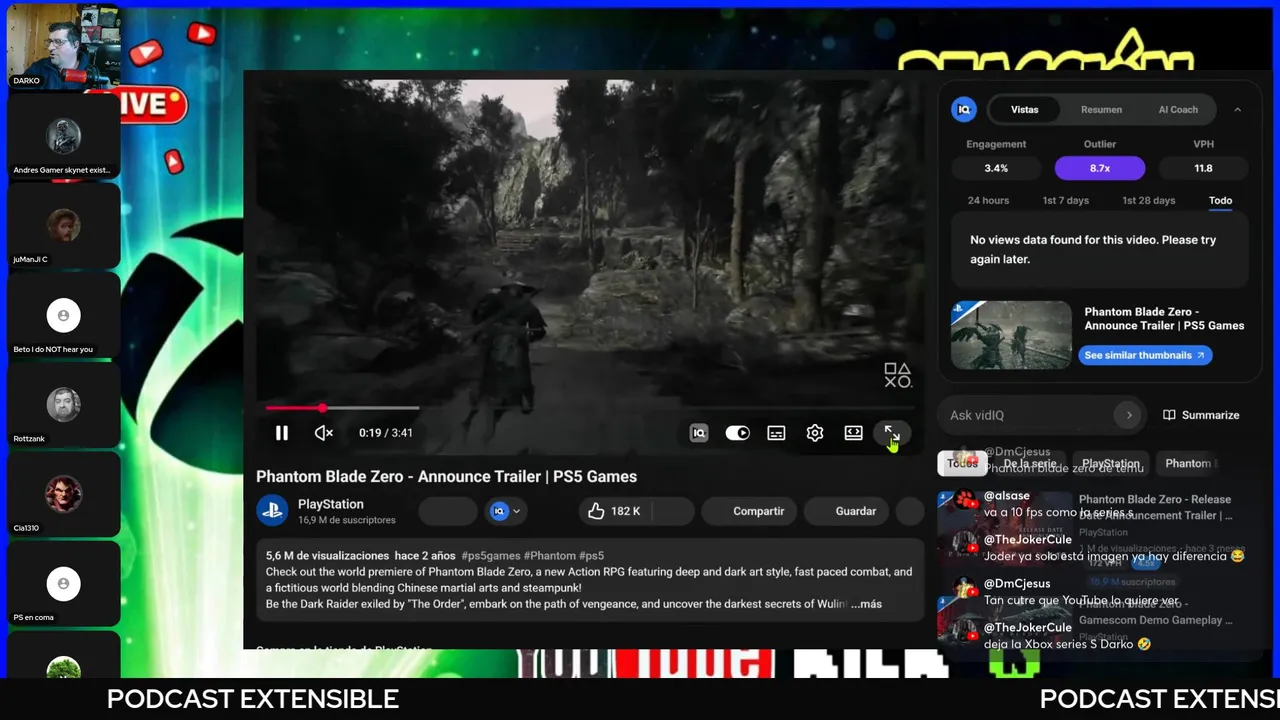Switch to the AI Coach tab
Screen dimensions: 1280x720
1178,110
